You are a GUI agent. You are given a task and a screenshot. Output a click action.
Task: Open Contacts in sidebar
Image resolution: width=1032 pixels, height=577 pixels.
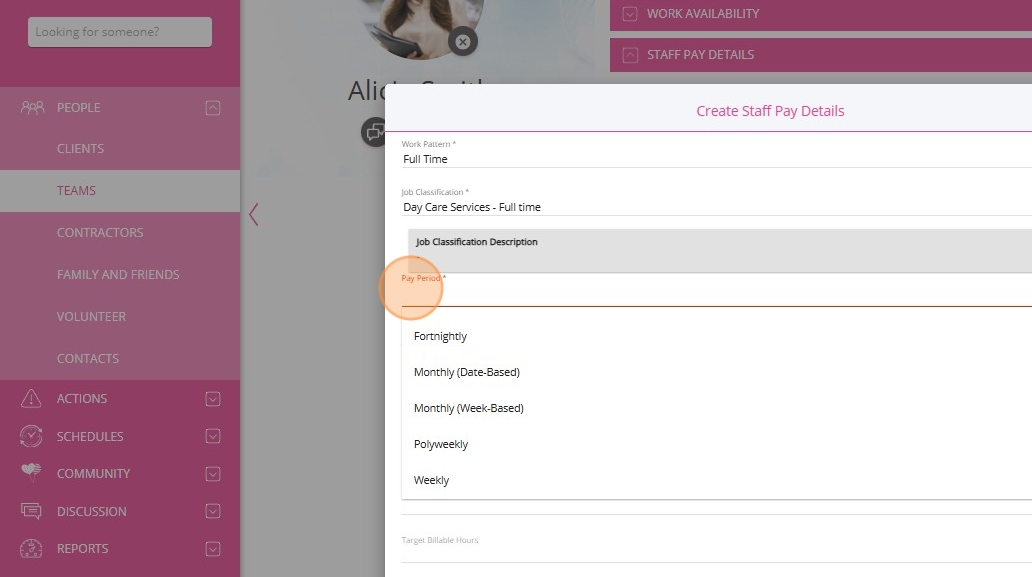pos(120,359)
